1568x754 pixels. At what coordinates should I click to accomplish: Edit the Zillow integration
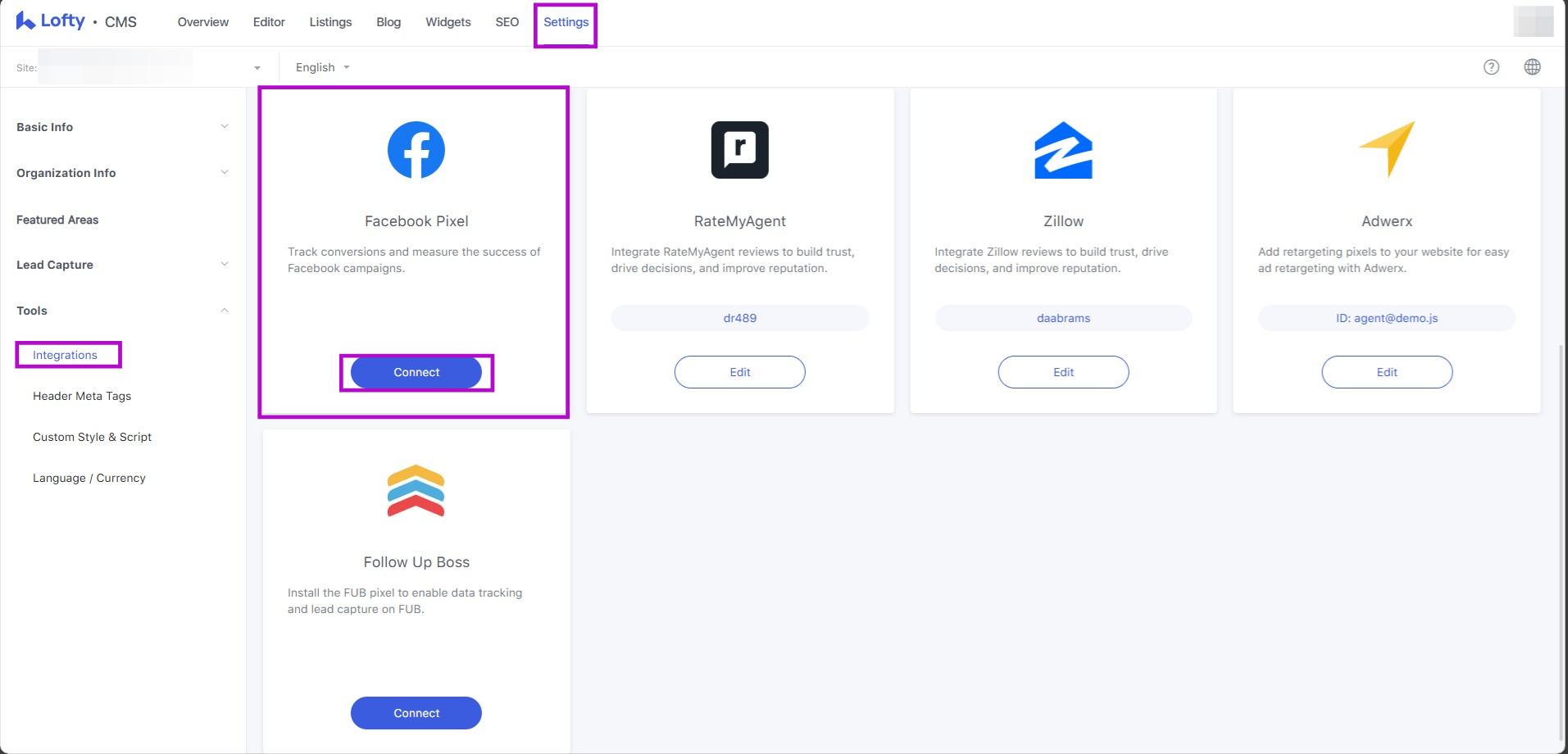coord(1063,372)
